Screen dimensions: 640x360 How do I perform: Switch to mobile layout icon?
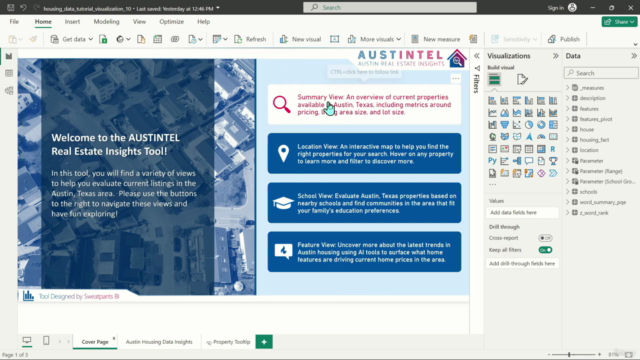point(46,340)
